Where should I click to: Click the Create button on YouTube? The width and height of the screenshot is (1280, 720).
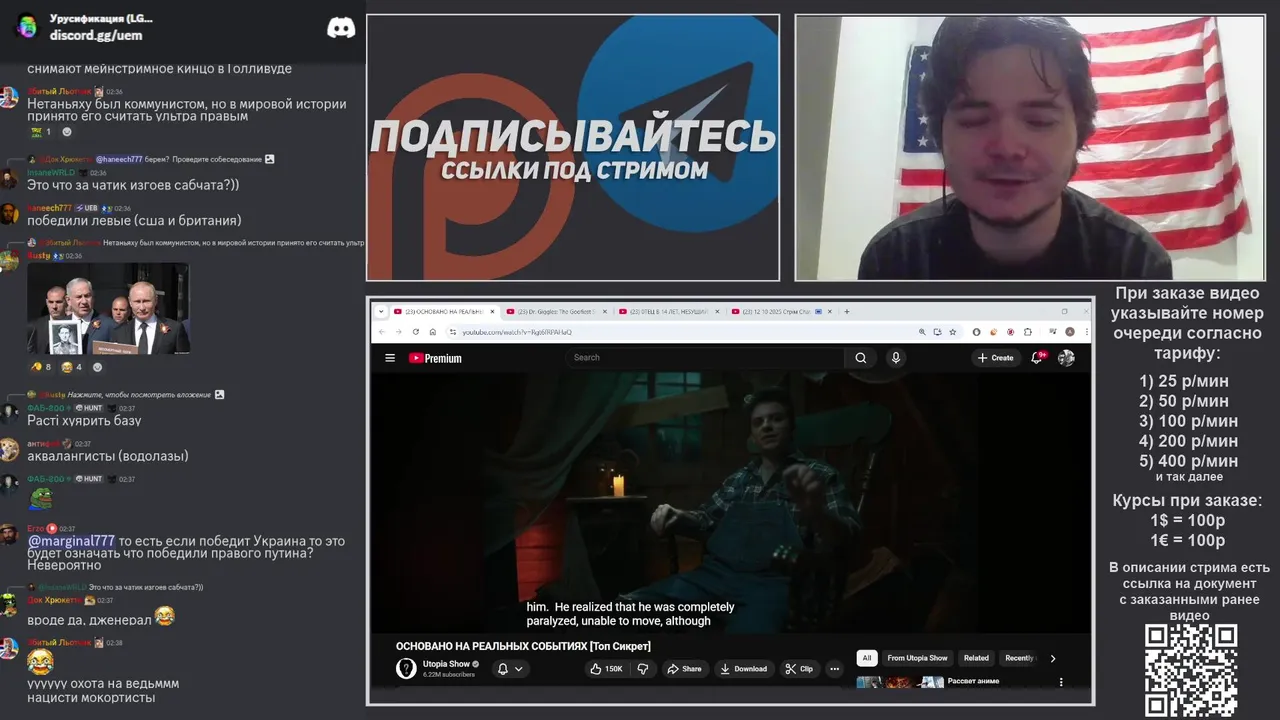996,358
